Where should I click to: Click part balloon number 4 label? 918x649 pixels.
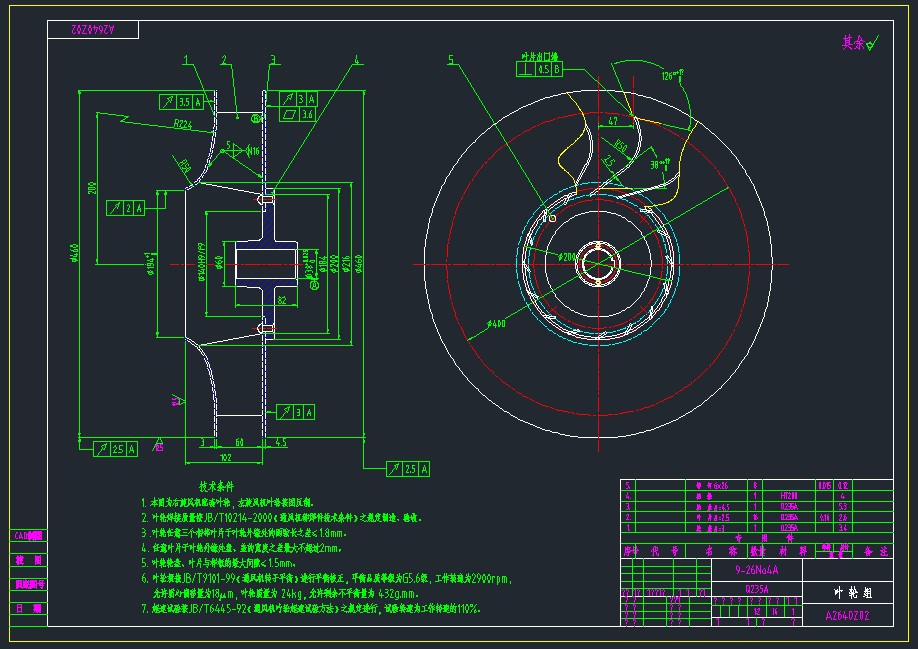(357, 60)
